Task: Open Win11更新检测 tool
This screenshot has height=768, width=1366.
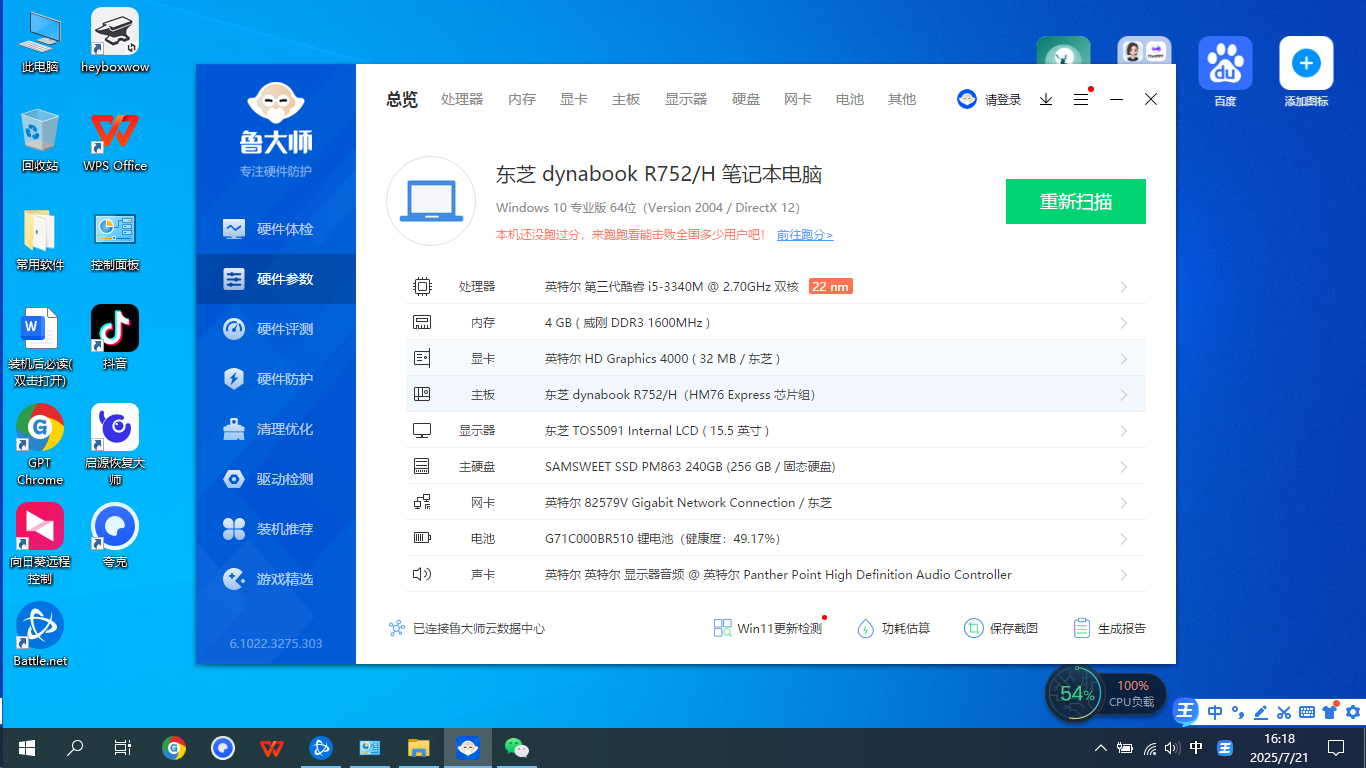Action: click(x=768, y=628)
